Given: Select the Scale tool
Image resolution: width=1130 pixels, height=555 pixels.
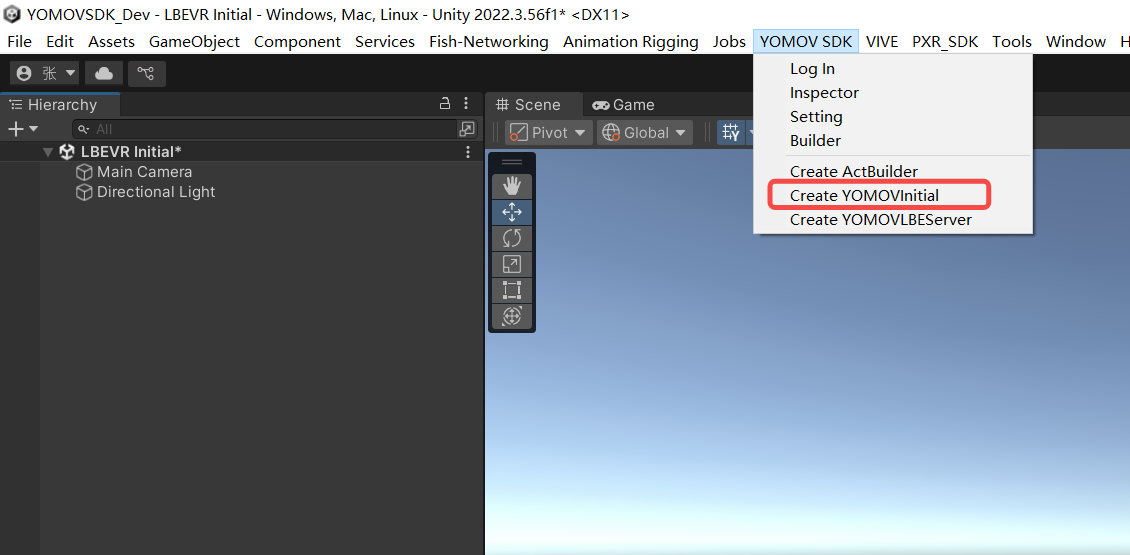Looking at the screenshot, I should [512, 264].
